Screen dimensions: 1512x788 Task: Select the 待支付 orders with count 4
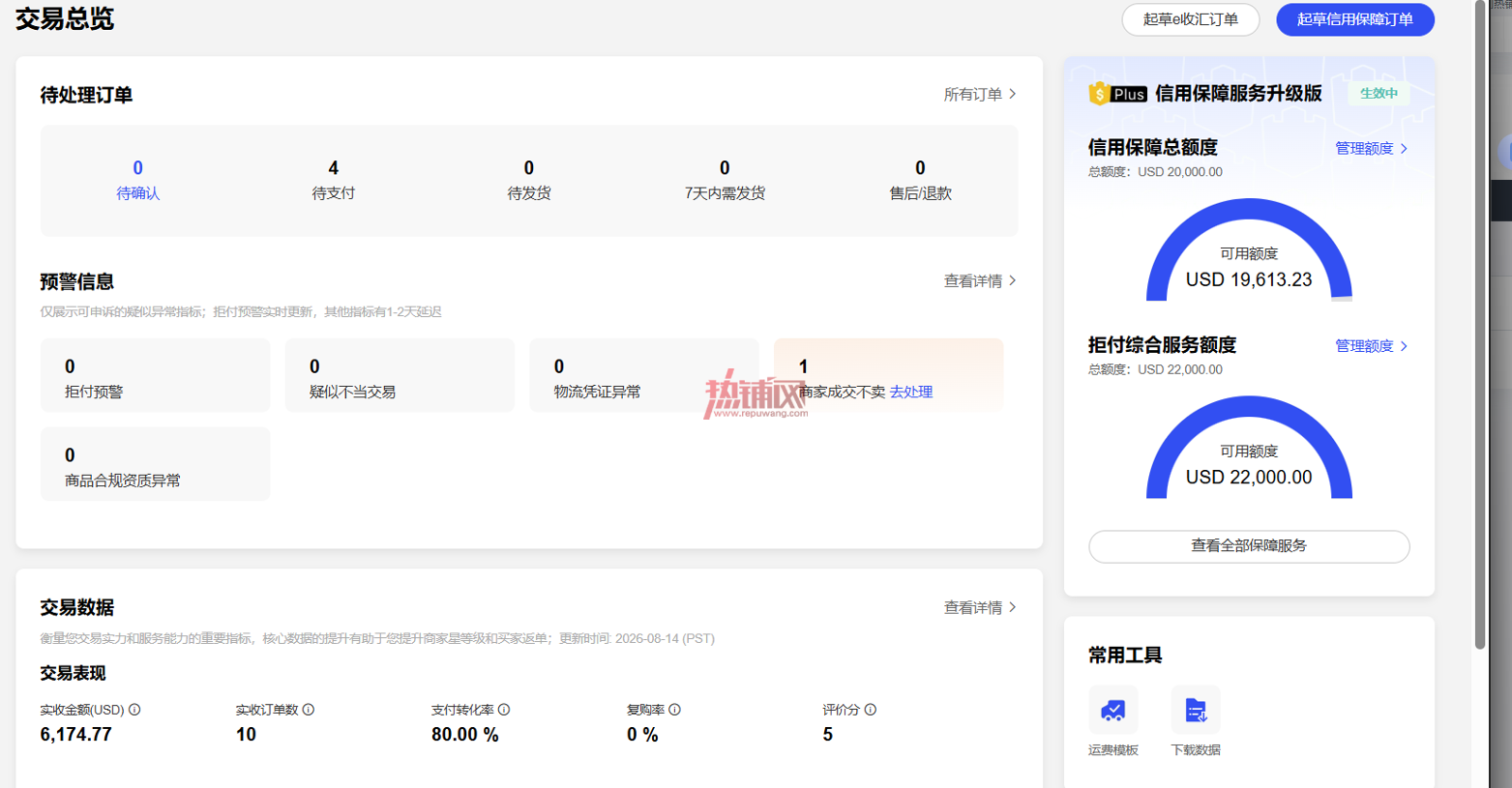point(333,181)
